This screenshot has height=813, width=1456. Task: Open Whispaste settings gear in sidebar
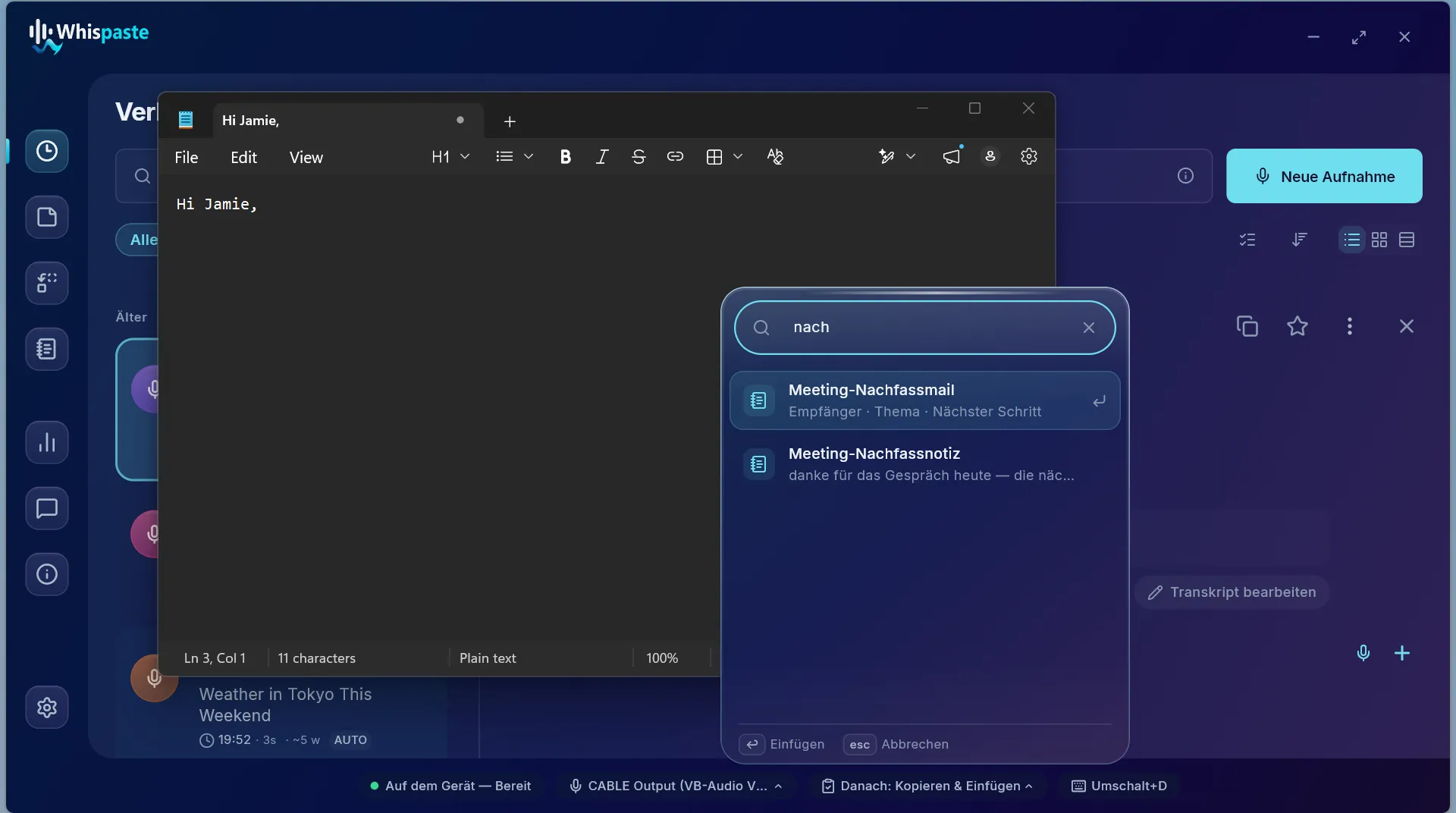[47, 708]
